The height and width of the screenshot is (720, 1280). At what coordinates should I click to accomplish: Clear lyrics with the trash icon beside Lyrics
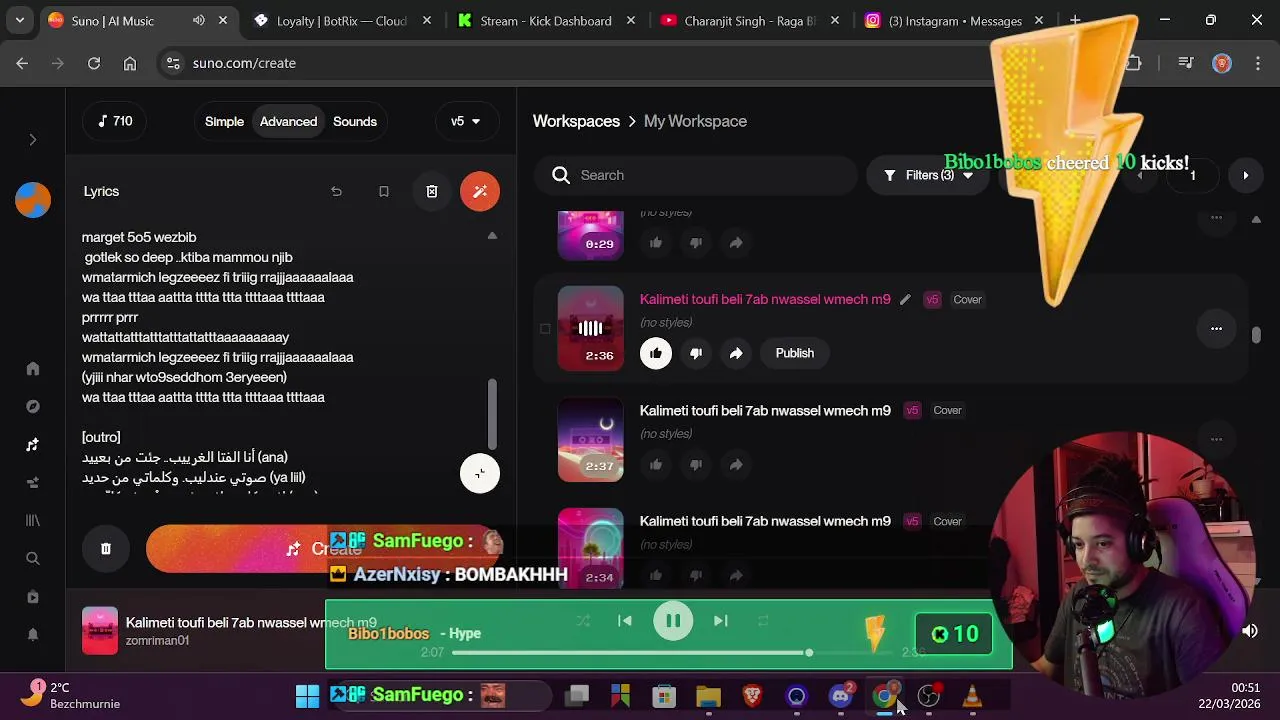432,191
